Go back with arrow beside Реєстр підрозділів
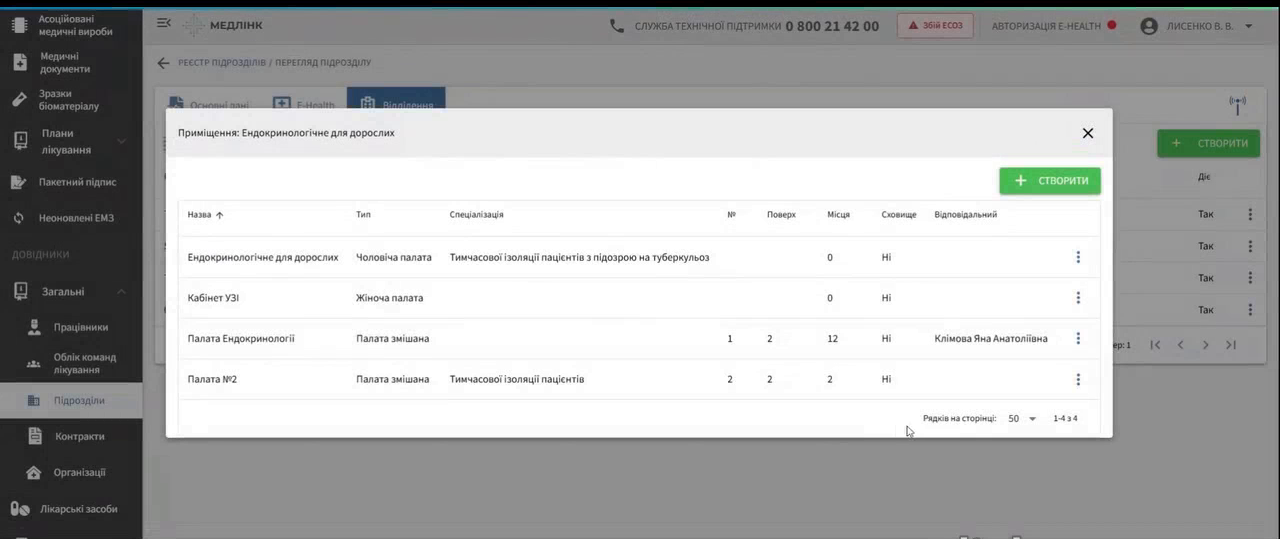Viewport: 1280px width, 539px height. (x=164, y=63)
